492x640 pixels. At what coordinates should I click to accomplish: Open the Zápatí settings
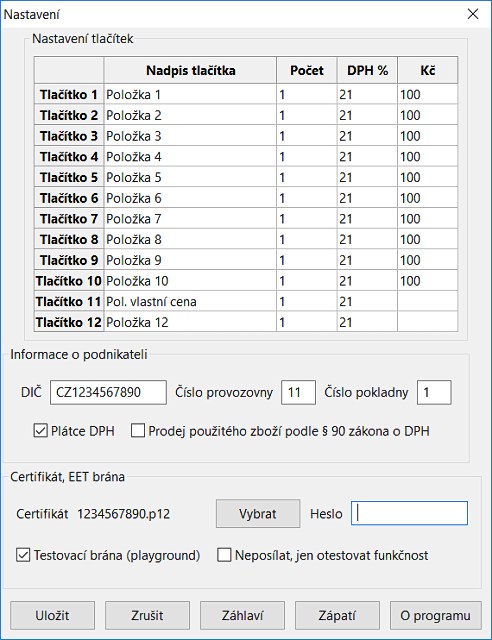(x=337, y=615)
